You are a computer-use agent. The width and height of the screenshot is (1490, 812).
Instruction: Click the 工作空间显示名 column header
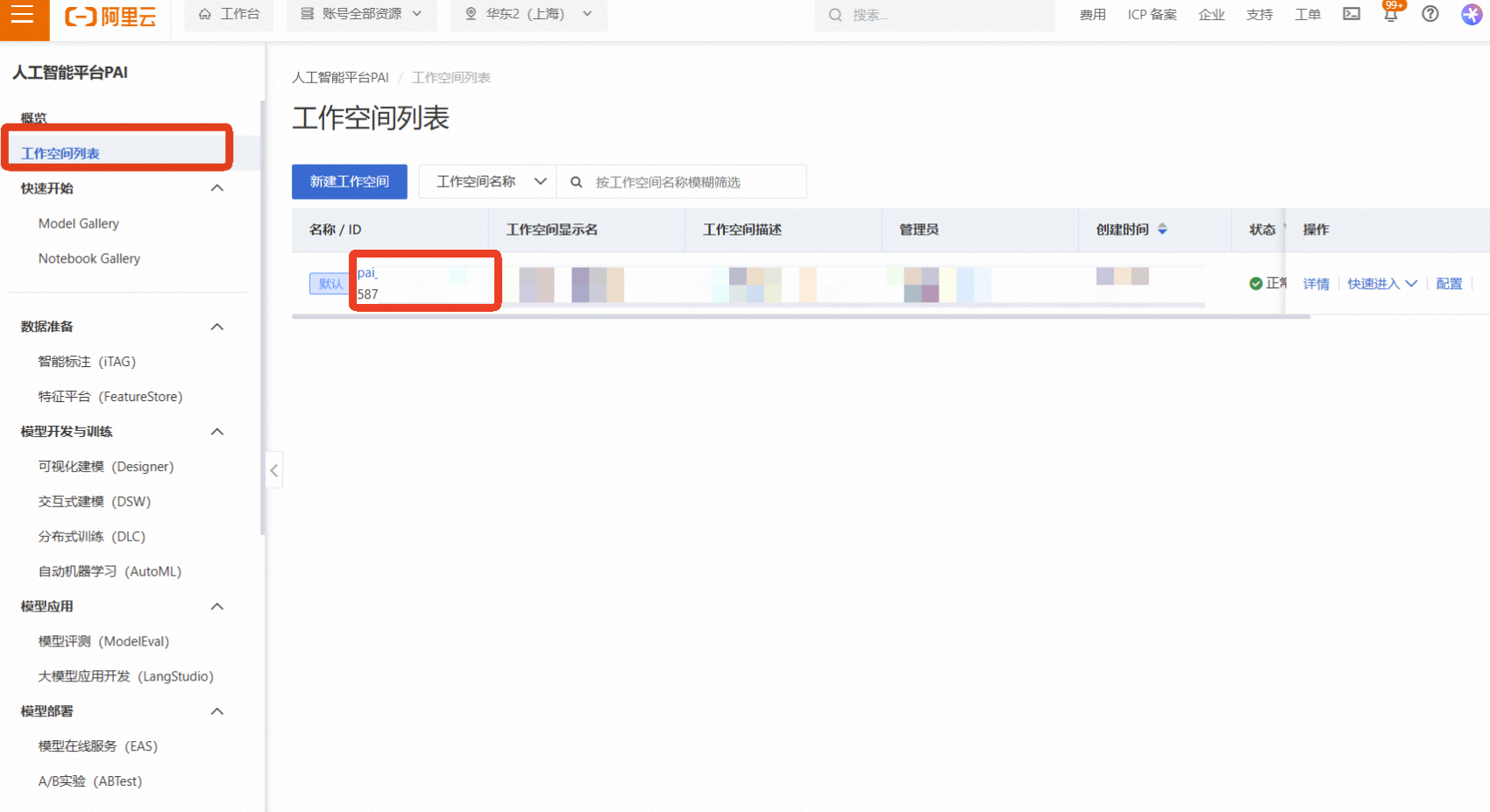pos(552,229)
